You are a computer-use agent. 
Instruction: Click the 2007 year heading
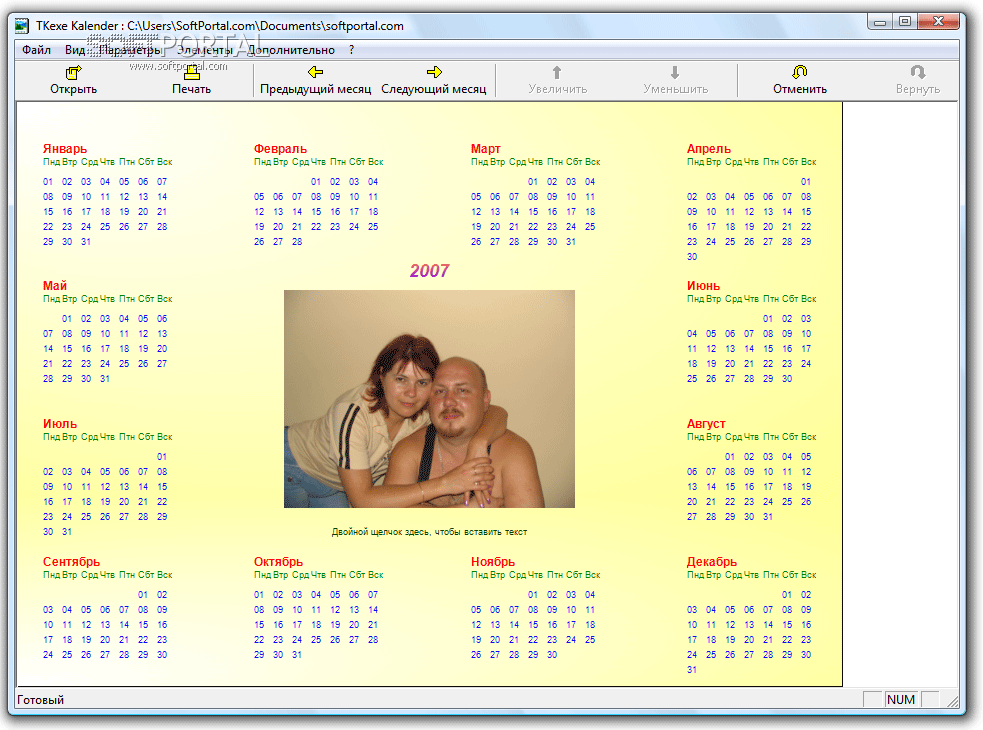pyautogui.click(x=429, y=271)
